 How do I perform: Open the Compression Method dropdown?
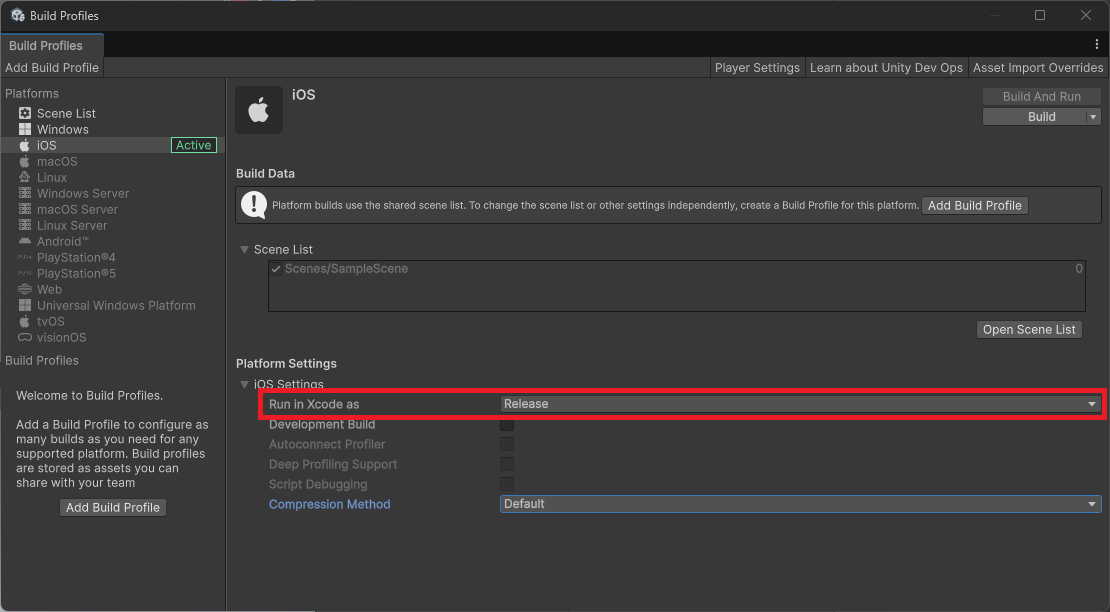[x=799, y=504]
